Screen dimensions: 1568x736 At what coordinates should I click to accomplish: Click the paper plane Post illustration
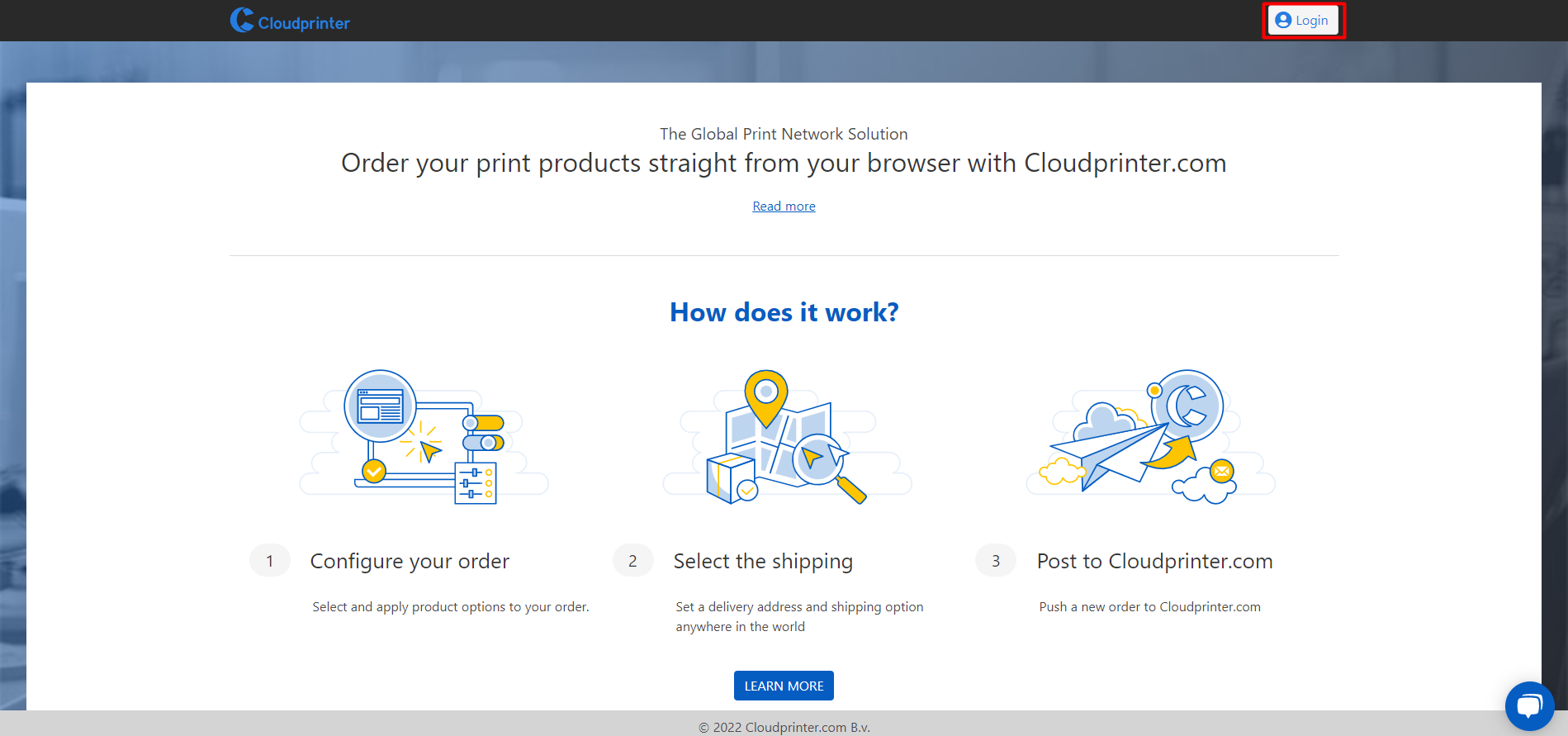point(1150,437)
